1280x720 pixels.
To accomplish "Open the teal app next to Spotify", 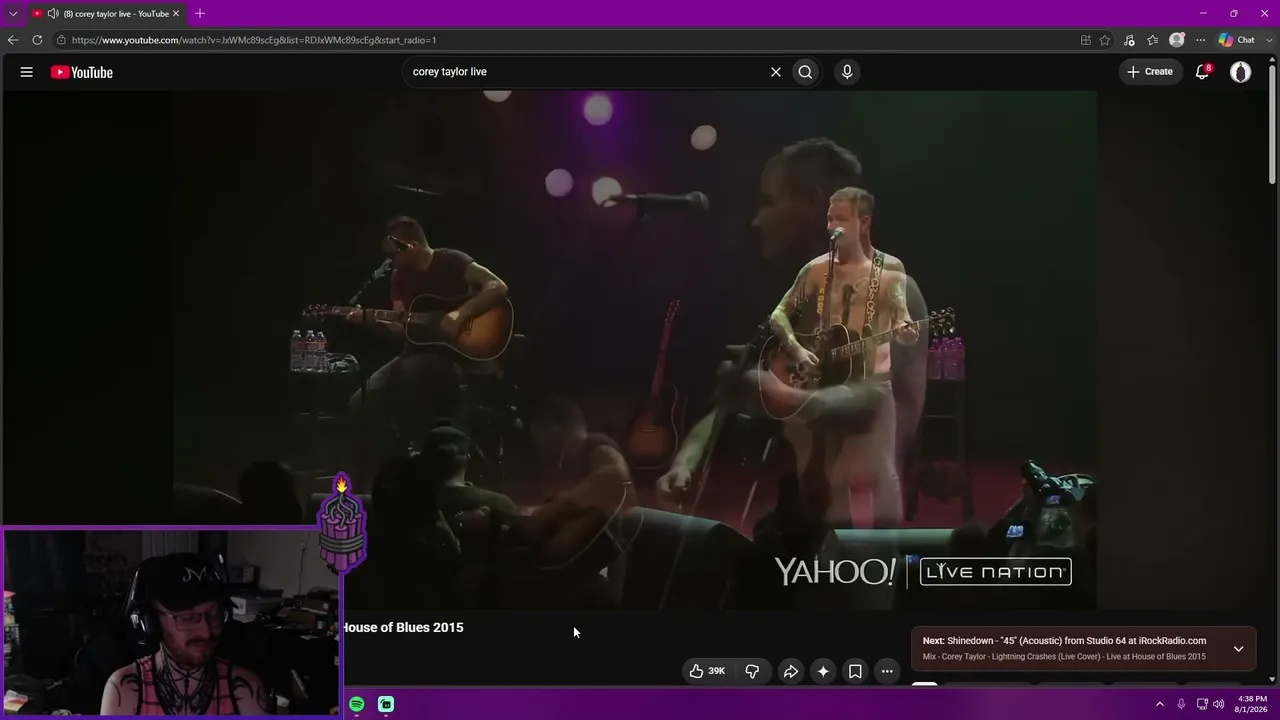I will coord(386,704).
